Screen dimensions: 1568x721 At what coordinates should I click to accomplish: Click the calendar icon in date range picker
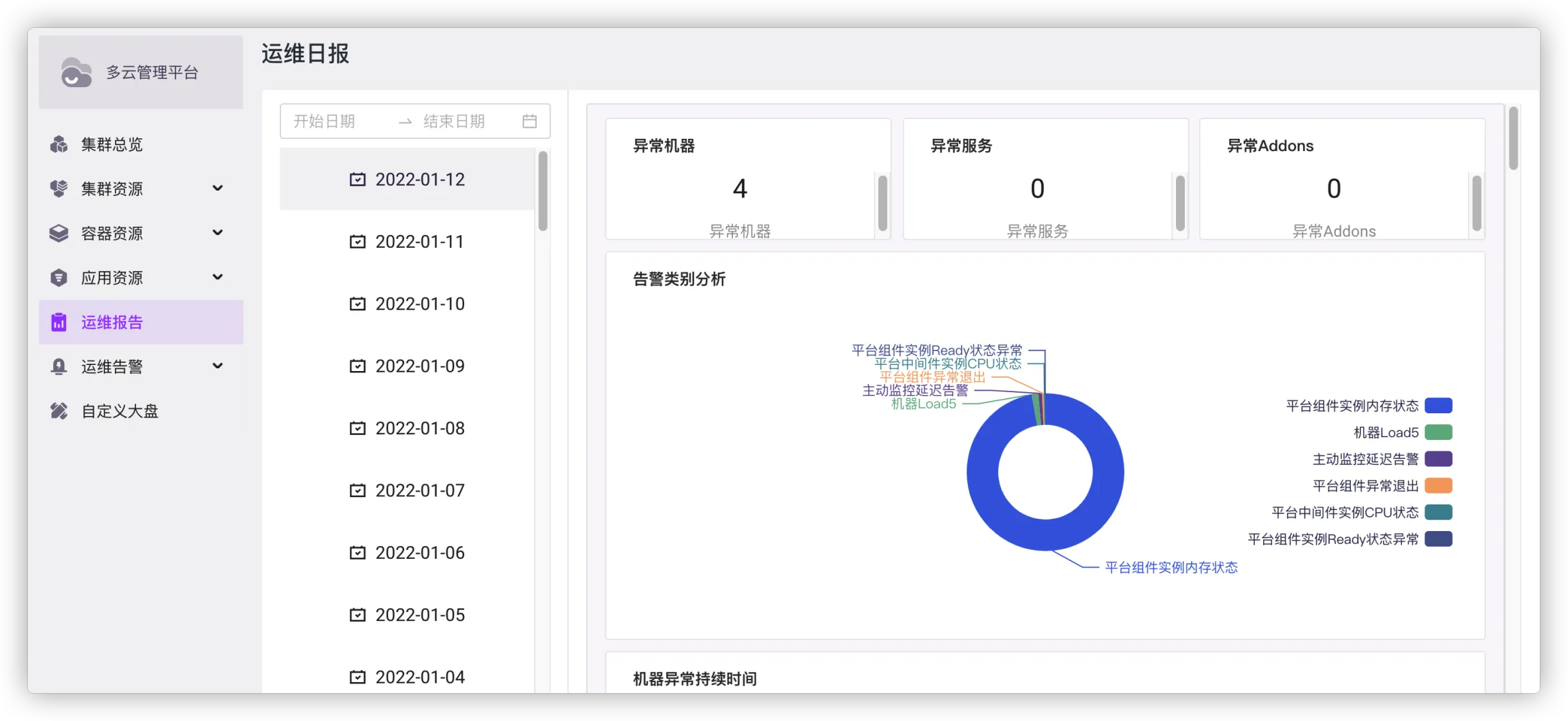click(529, 121)
